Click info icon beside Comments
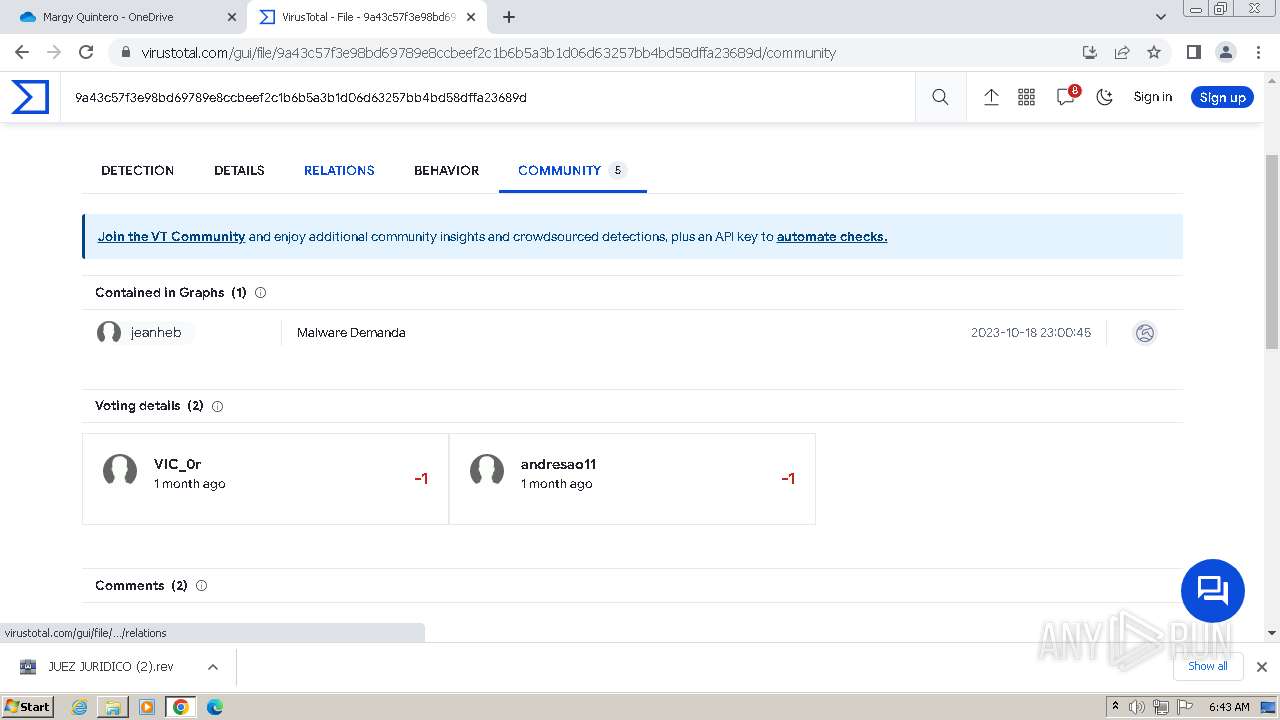This screenshot has height=720, width=1280. [201, 586]
